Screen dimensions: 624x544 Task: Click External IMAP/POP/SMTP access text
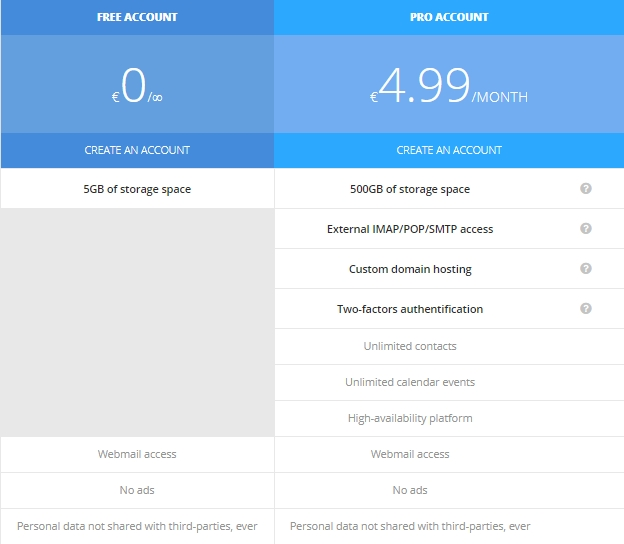click(410, 229)
